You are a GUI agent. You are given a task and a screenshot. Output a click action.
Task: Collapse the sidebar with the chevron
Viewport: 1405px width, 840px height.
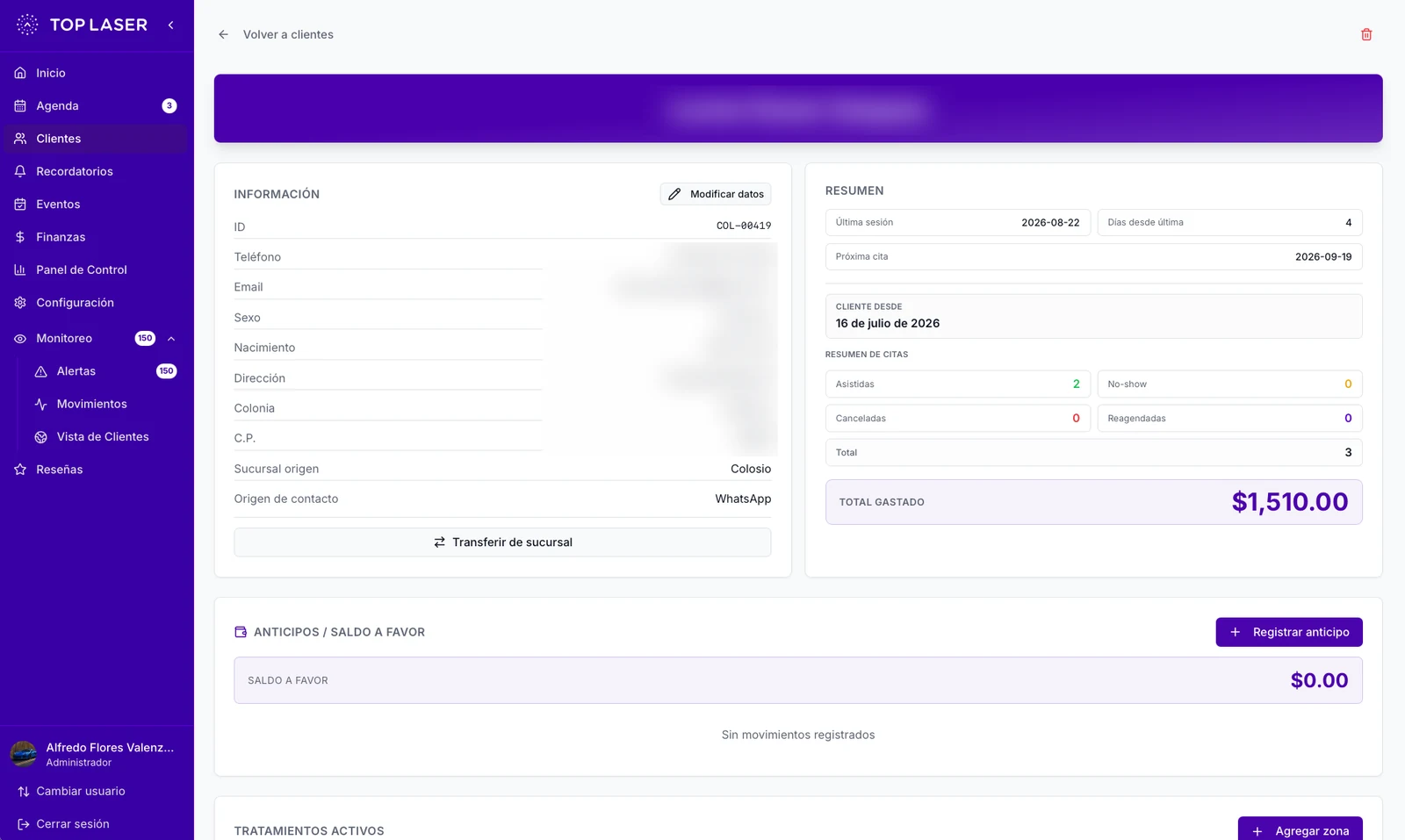(171, 25)
